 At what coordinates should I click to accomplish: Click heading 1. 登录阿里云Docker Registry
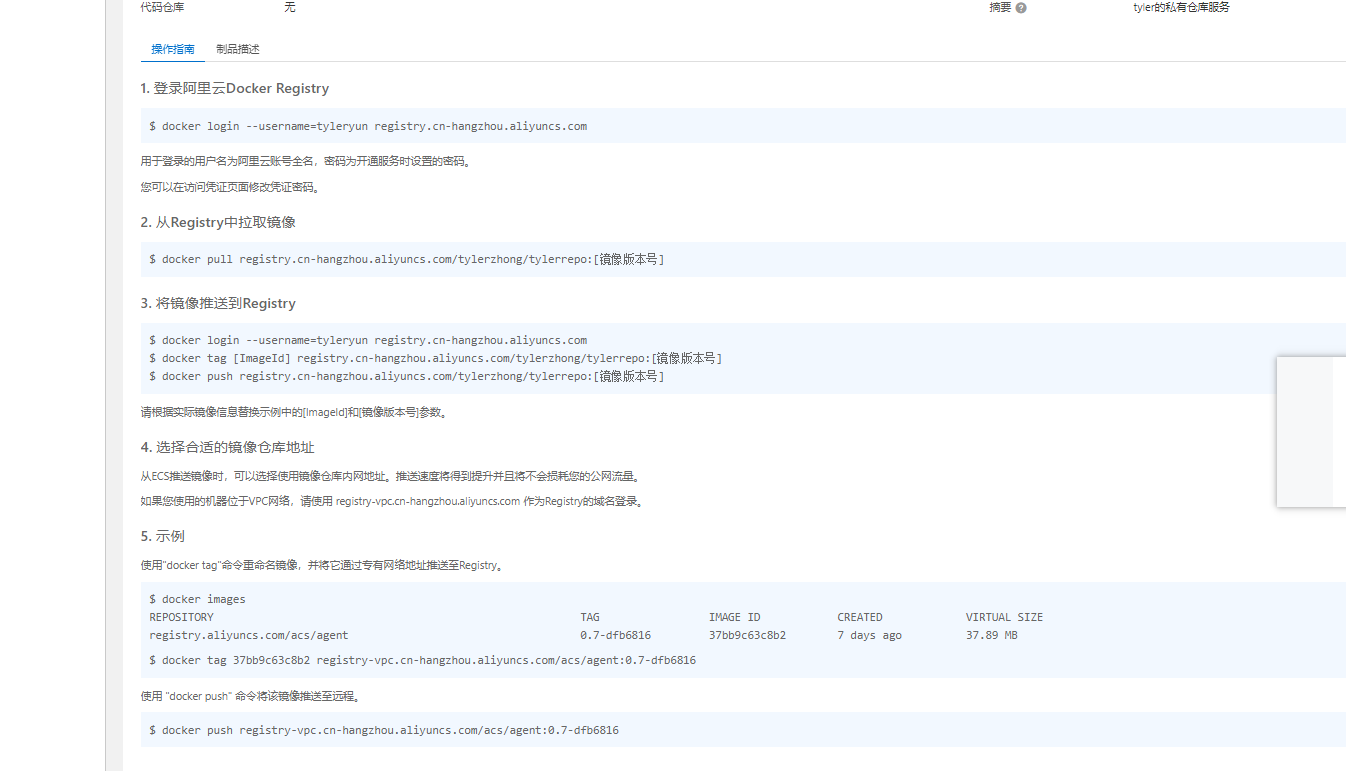[x=235, y=88]
